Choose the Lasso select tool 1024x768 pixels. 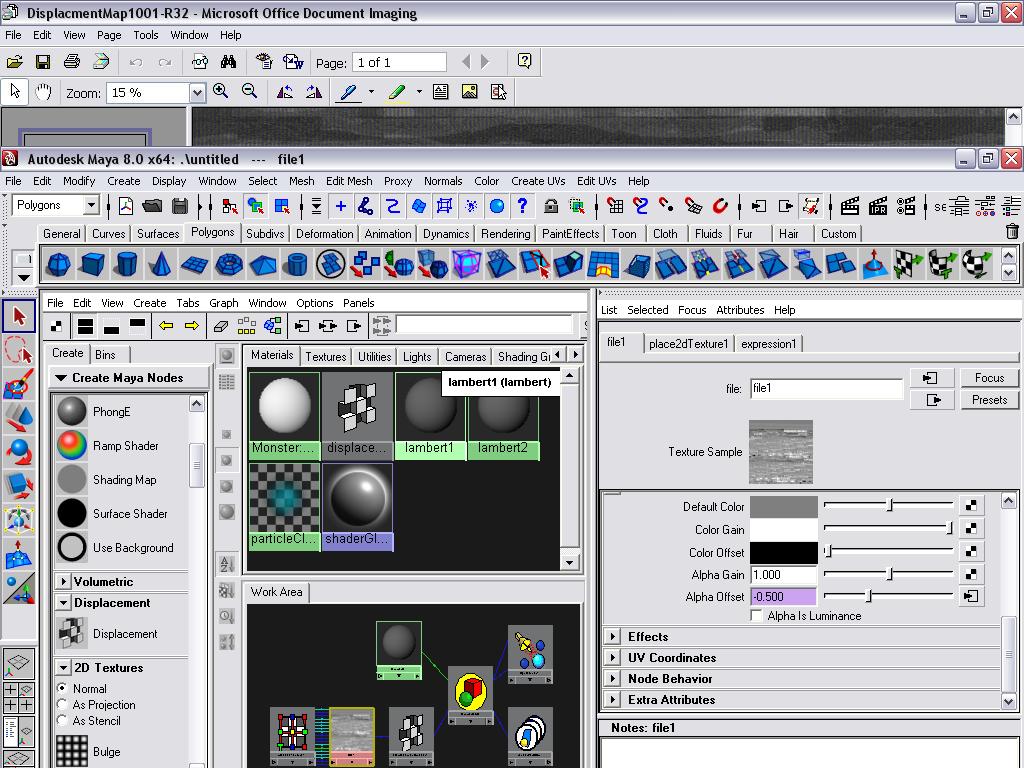tap(19, 350)
